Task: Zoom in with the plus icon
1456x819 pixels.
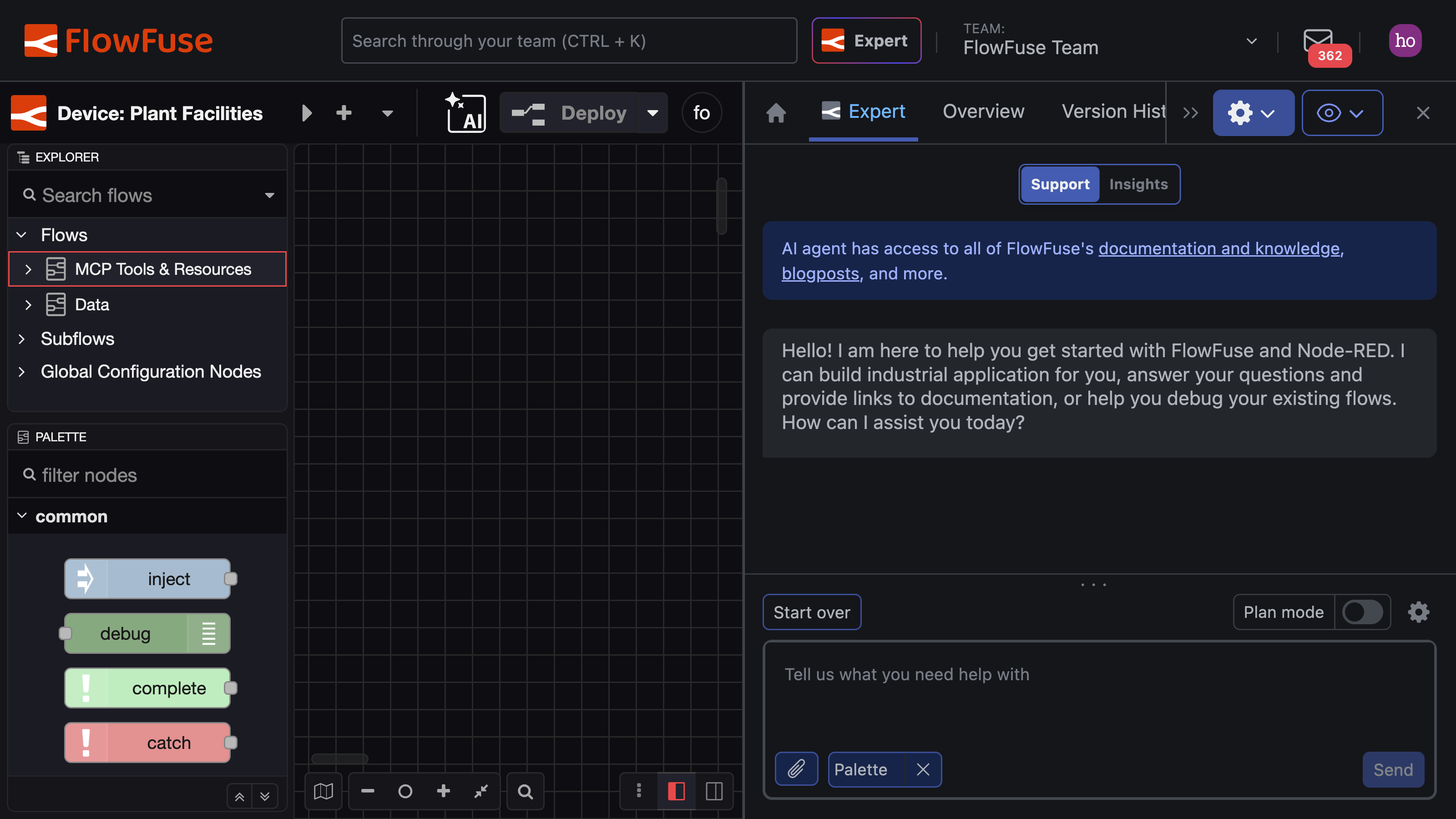Action: (444, 791)
